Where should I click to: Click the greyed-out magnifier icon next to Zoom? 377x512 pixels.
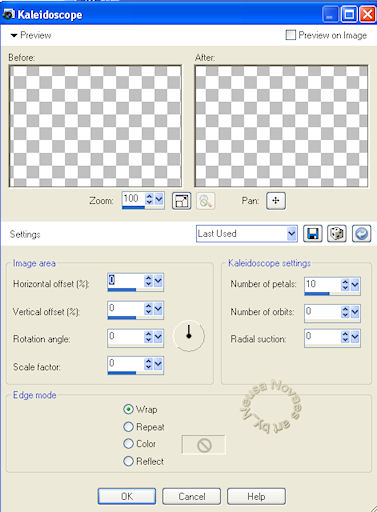point(206,201)
